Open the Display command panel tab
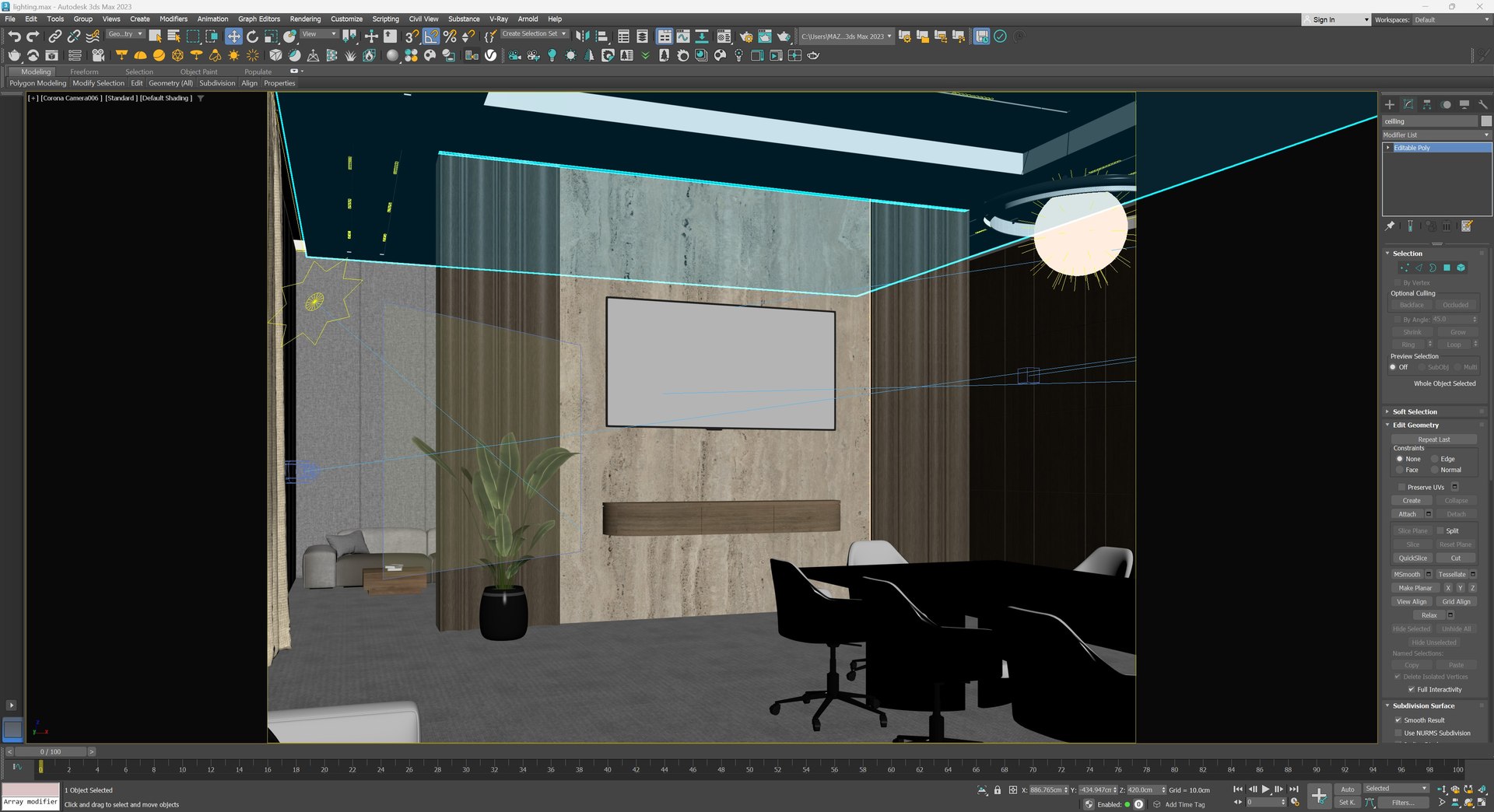This screenshot has width=1494, height=812. tap(1464, 104)
